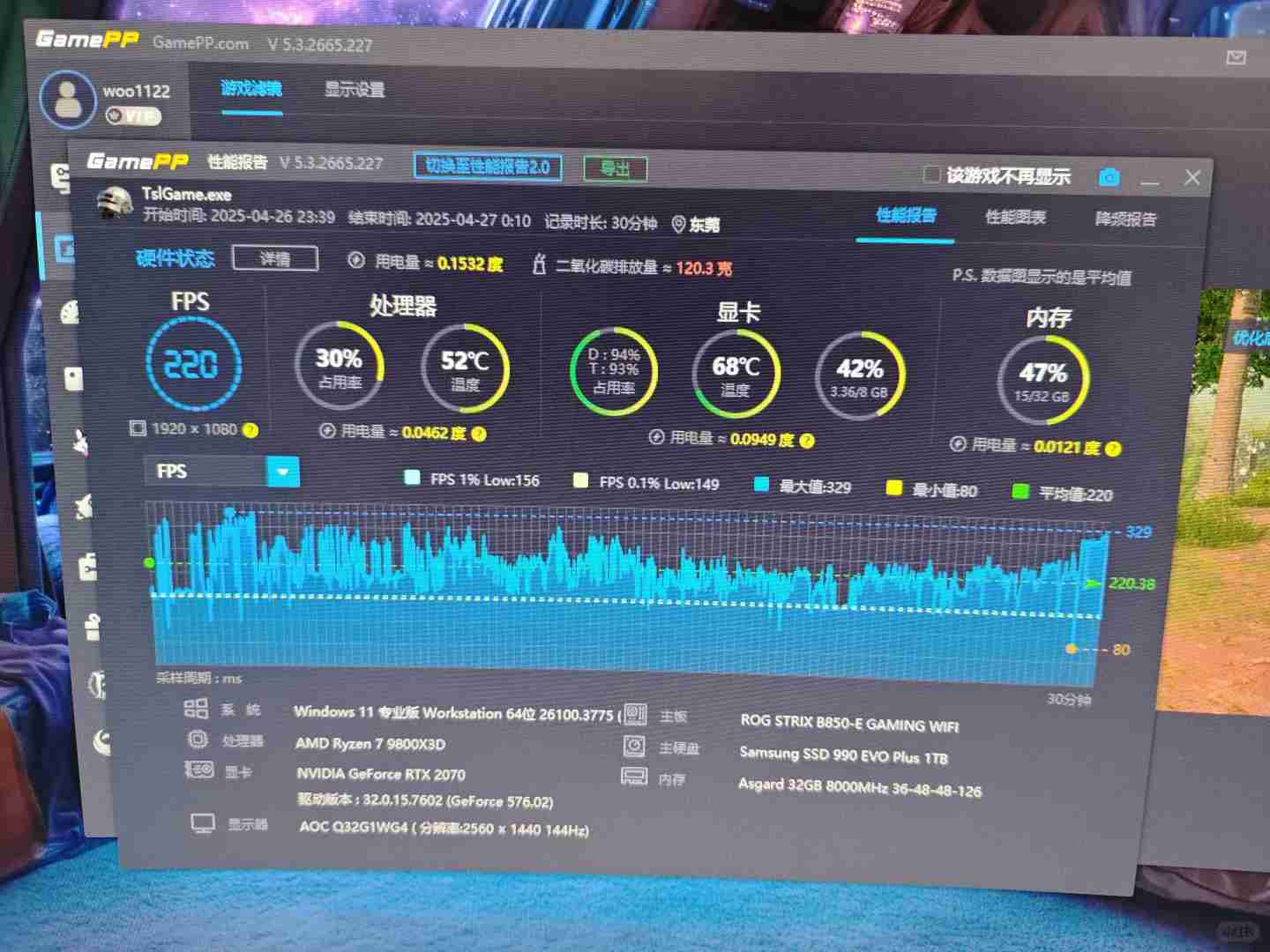This screenshot has width=1270, height=952.
Task: Open the mail icon in GamePP main window
Action: coord(1236,57)
